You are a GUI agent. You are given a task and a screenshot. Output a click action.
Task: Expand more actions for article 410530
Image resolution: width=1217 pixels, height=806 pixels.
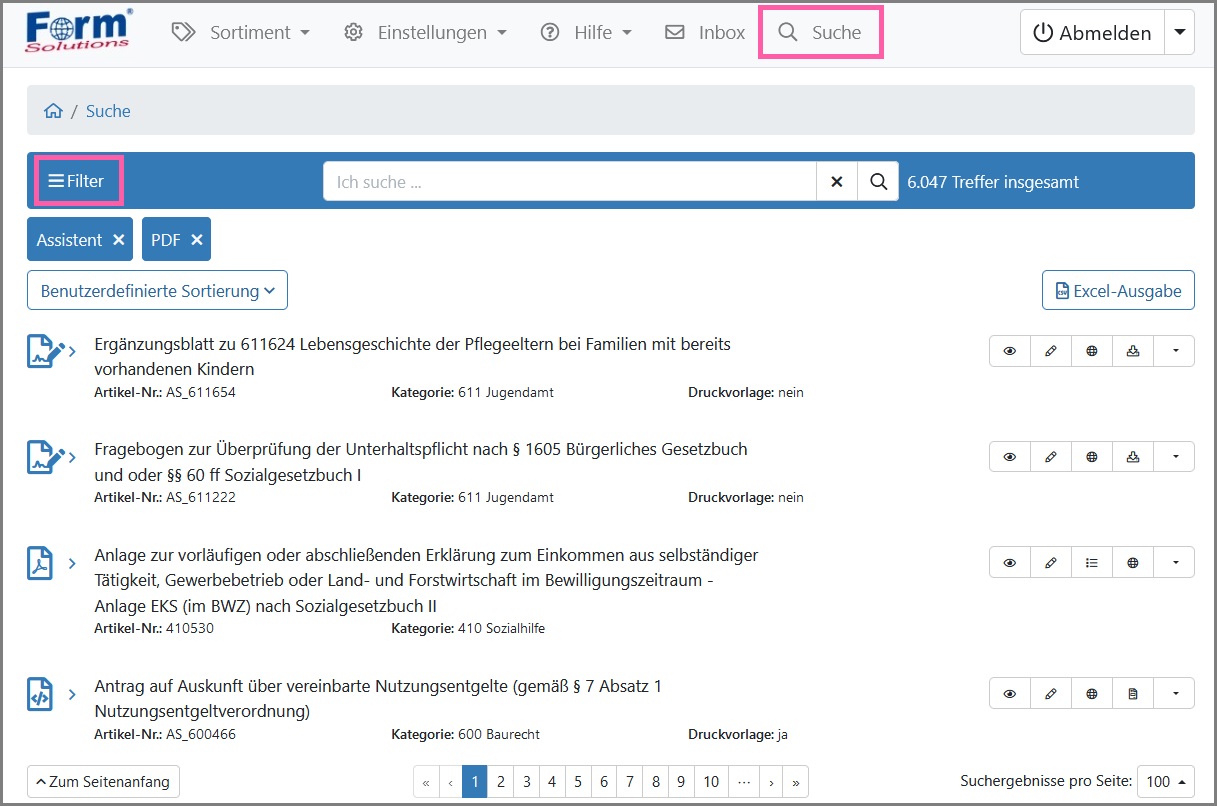click(x=1175, y=562)
